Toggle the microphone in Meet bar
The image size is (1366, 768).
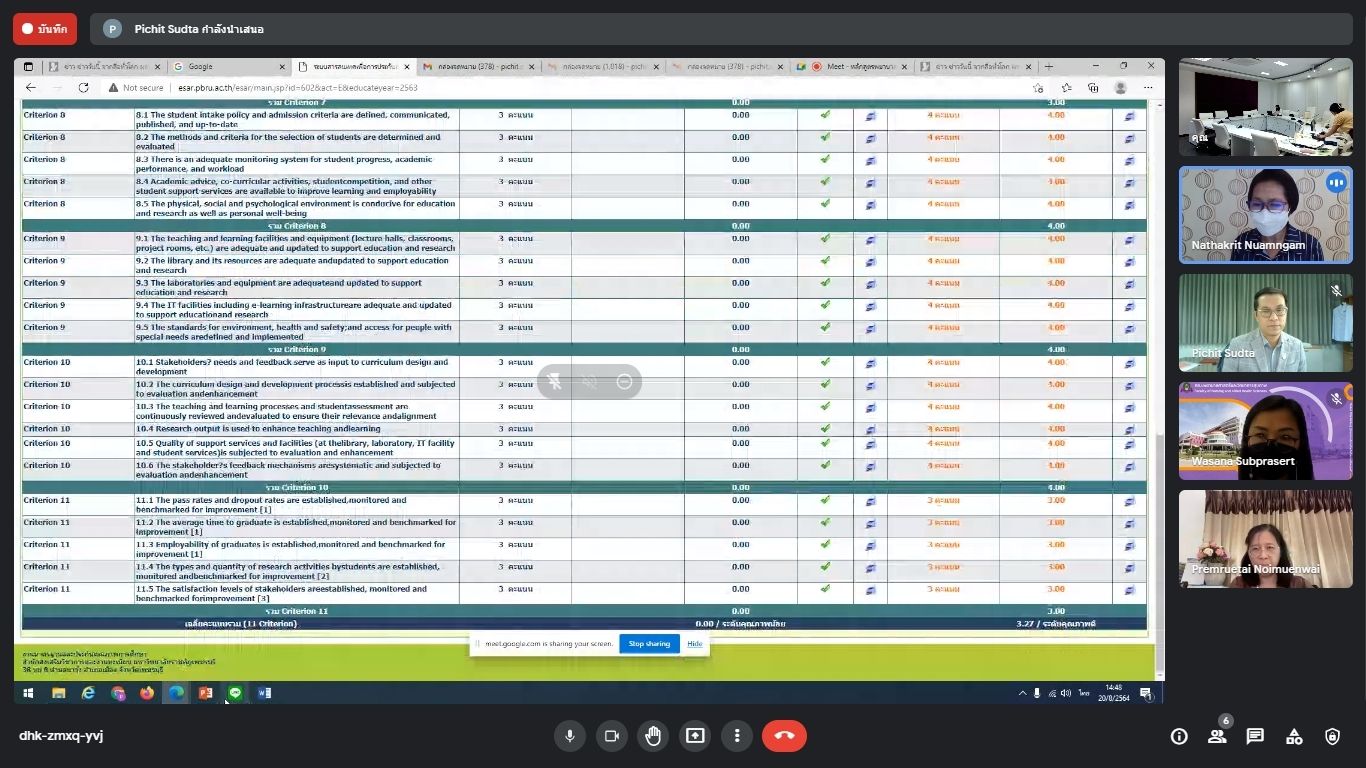(569, 736)
